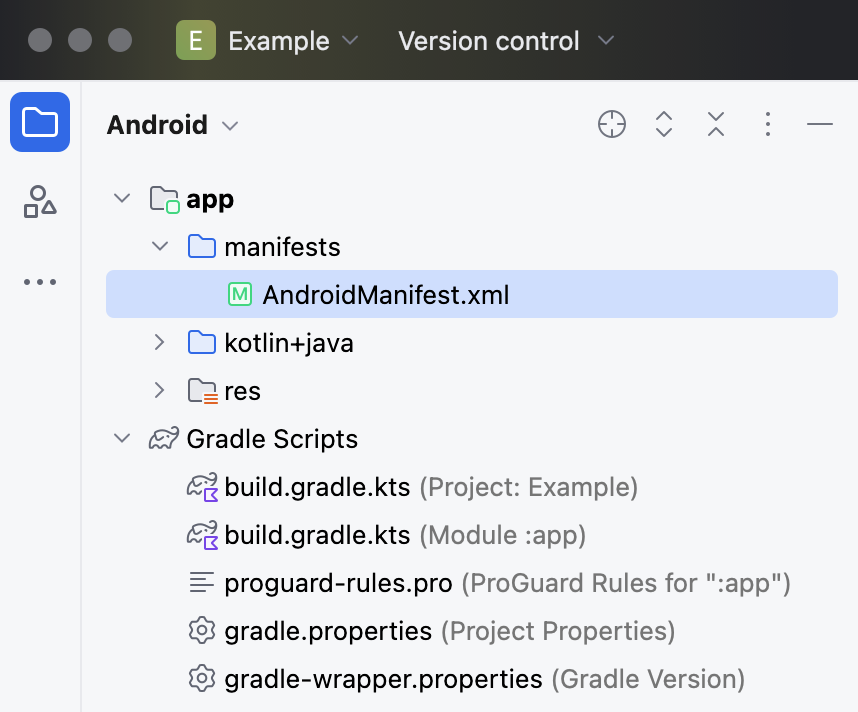This screenshot has height=712, width=858.
Task: Collapse the app module node
Action: (122, 199)
